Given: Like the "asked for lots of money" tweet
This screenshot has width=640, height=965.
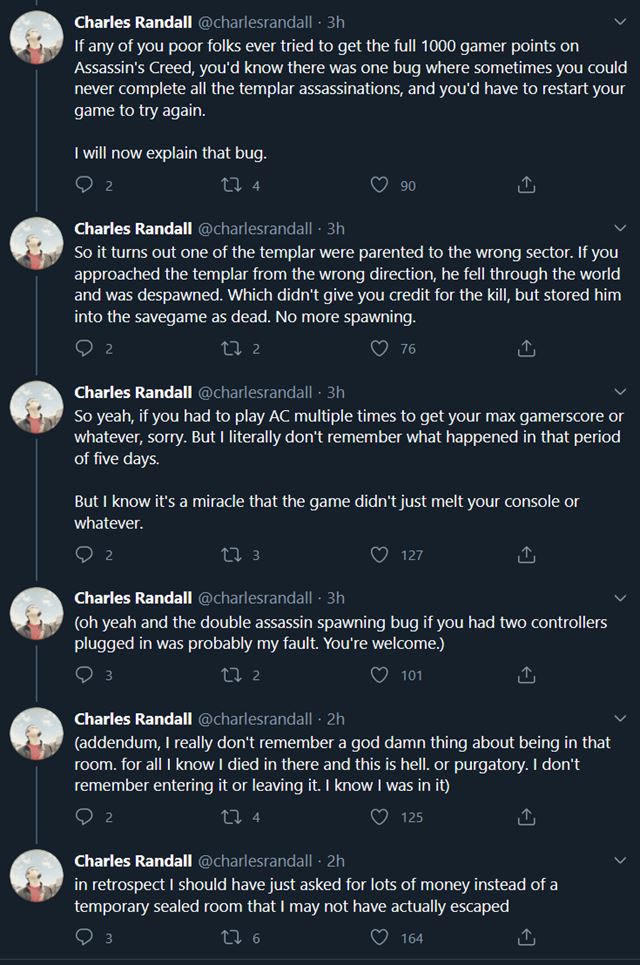Looking at the screenshot, I should pos(380,937).
